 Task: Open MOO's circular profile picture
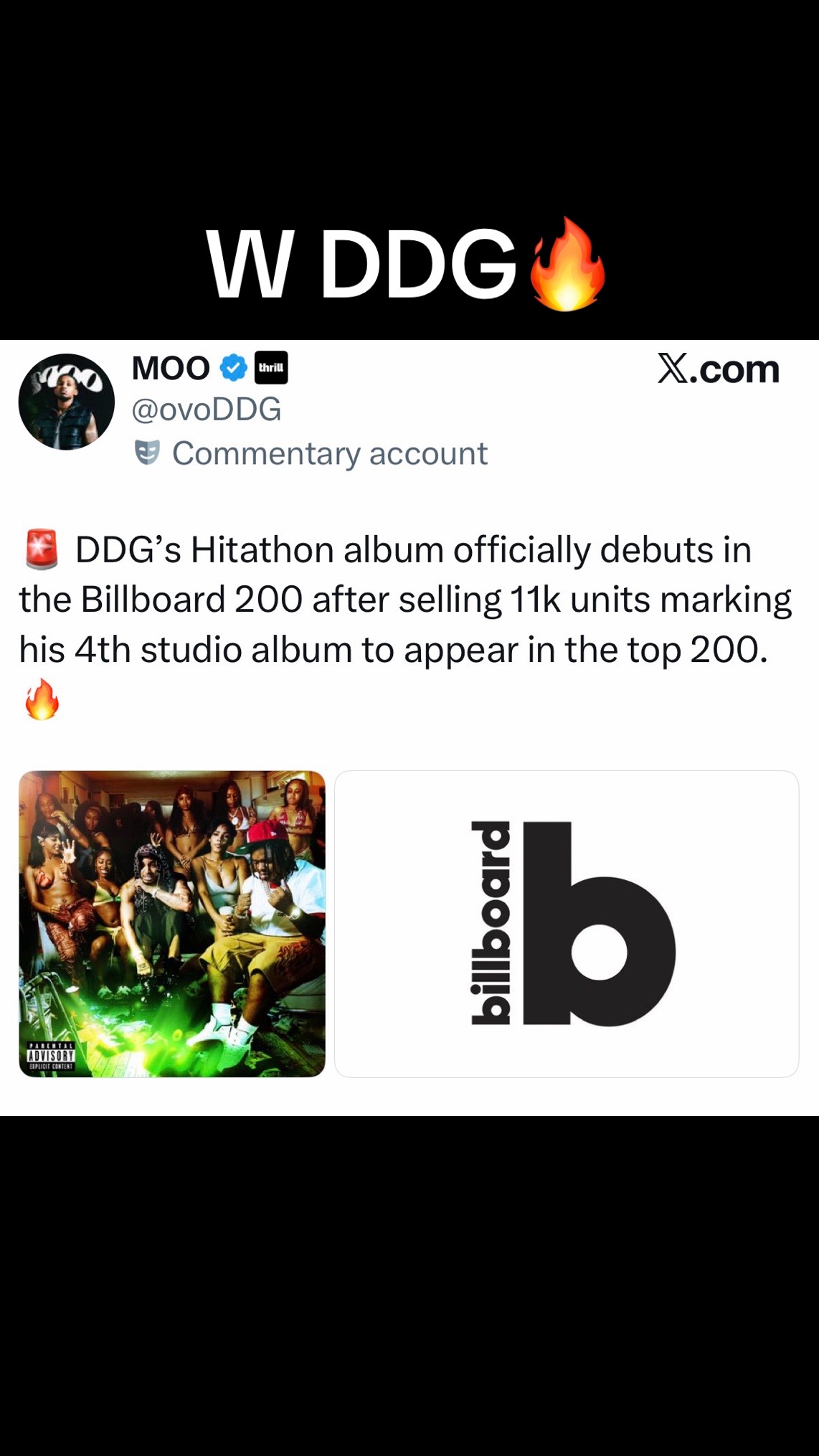(67, 402)
